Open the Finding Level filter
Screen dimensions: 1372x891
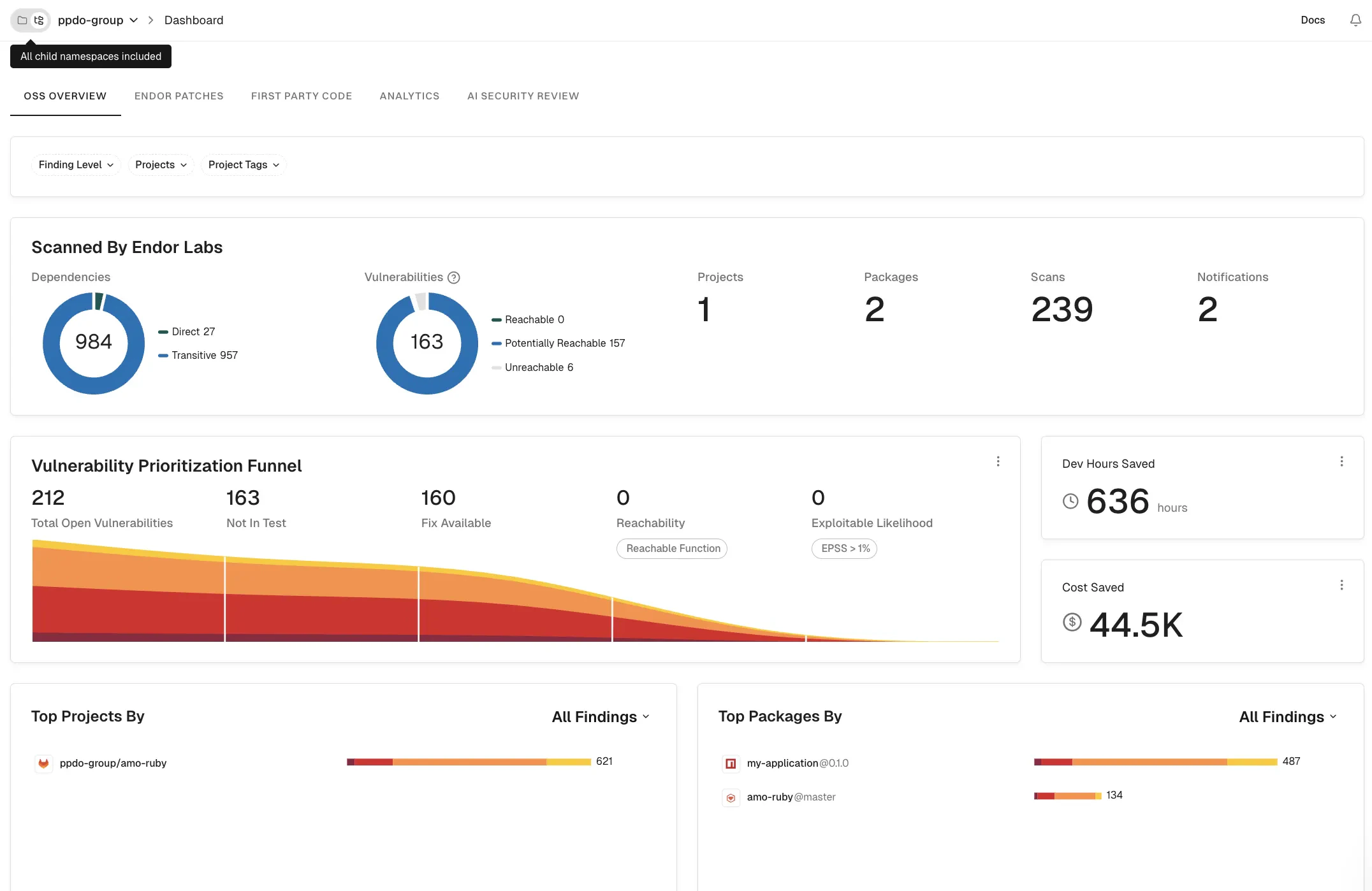click(x=76, y=165)
